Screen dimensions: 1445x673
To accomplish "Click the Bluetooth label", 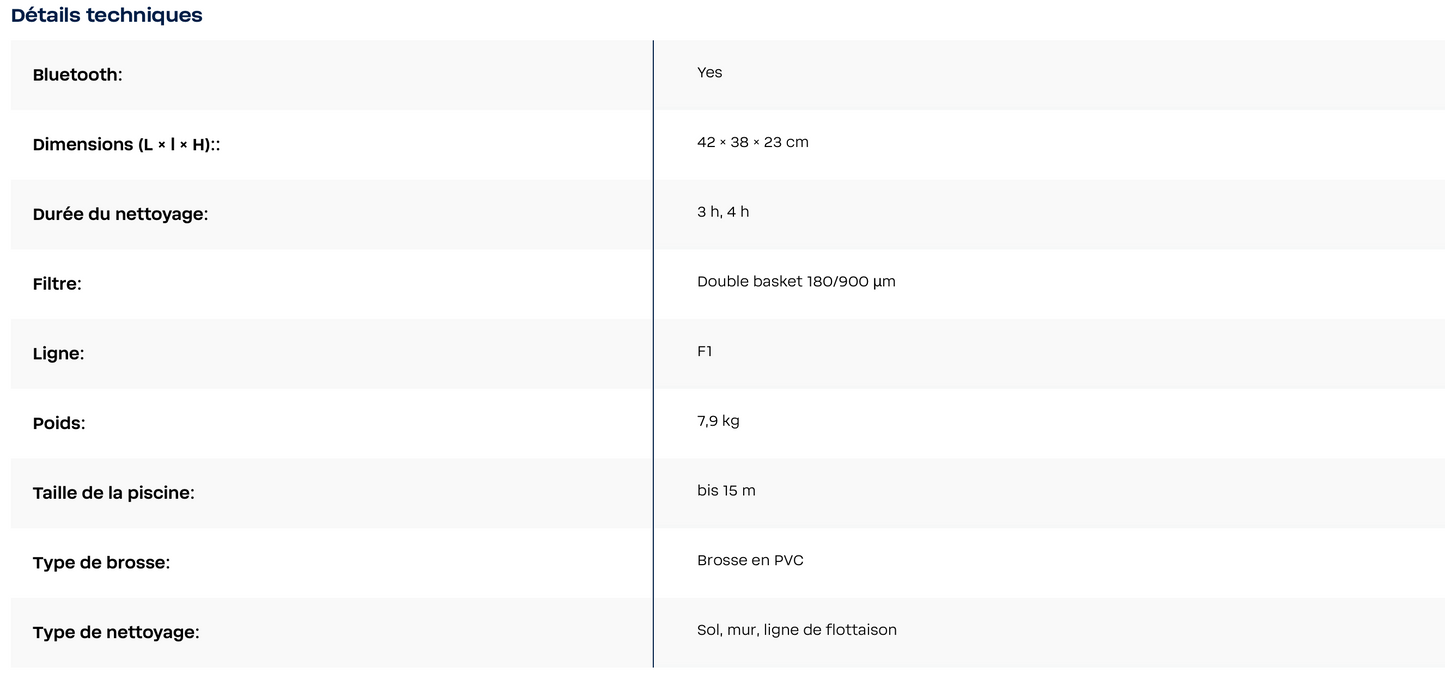I will [x=77, y=75].
